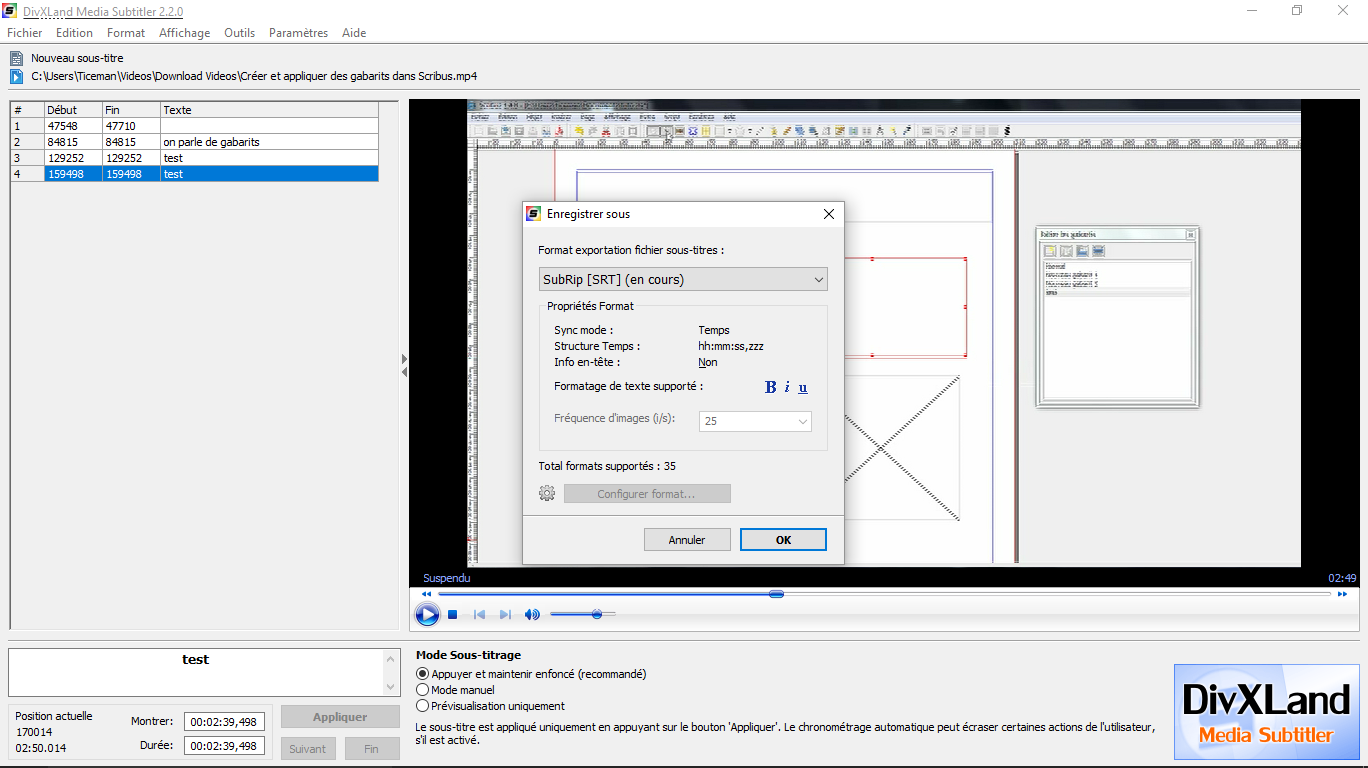Click the Position actuelle 170014 value
The image size is (1368, 768).
point(34,732)
